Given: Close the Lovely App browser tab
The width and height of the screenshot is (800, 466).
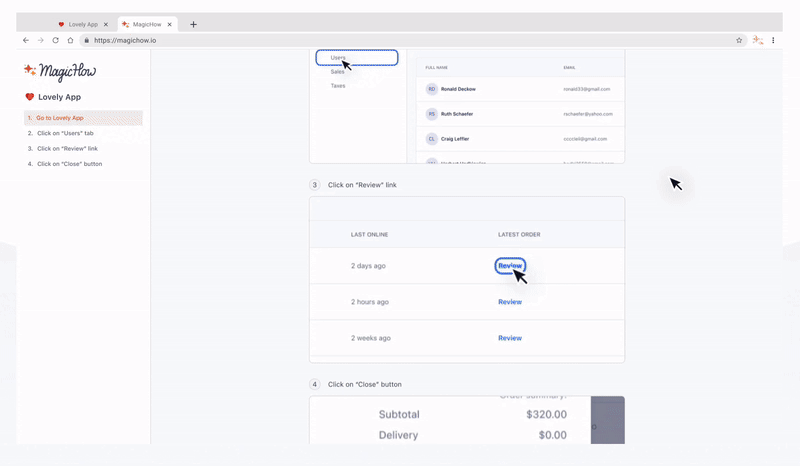Looking at the screenshot, I should pyautogui.click(x=106, y=24).
